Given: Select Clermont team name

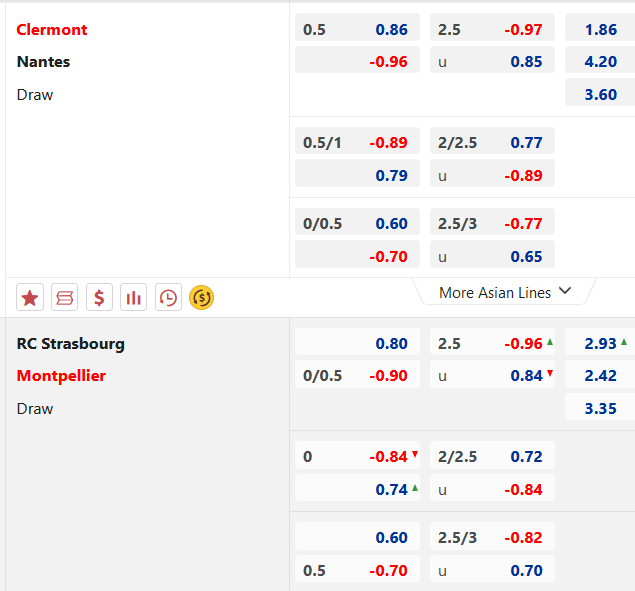Looking at the screenshot, I should [x=51, y=30].
